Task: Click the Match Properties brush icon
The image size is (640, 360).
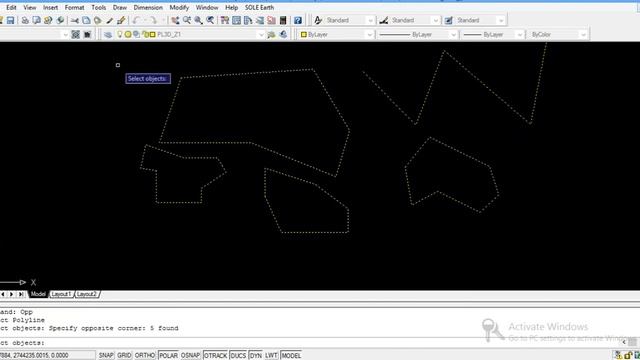Action: point(109,20)
